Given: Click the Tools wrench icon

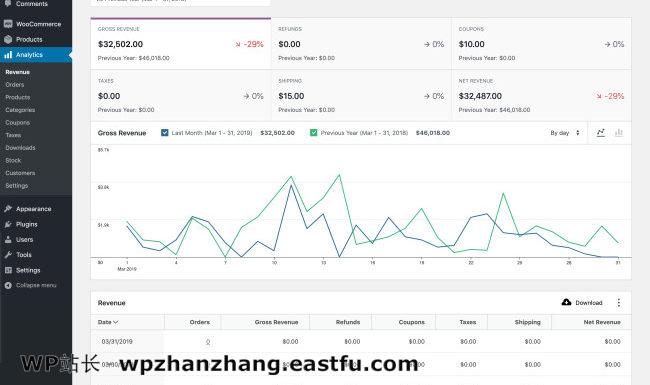Looking at the screenshot, I should point(8,255).
